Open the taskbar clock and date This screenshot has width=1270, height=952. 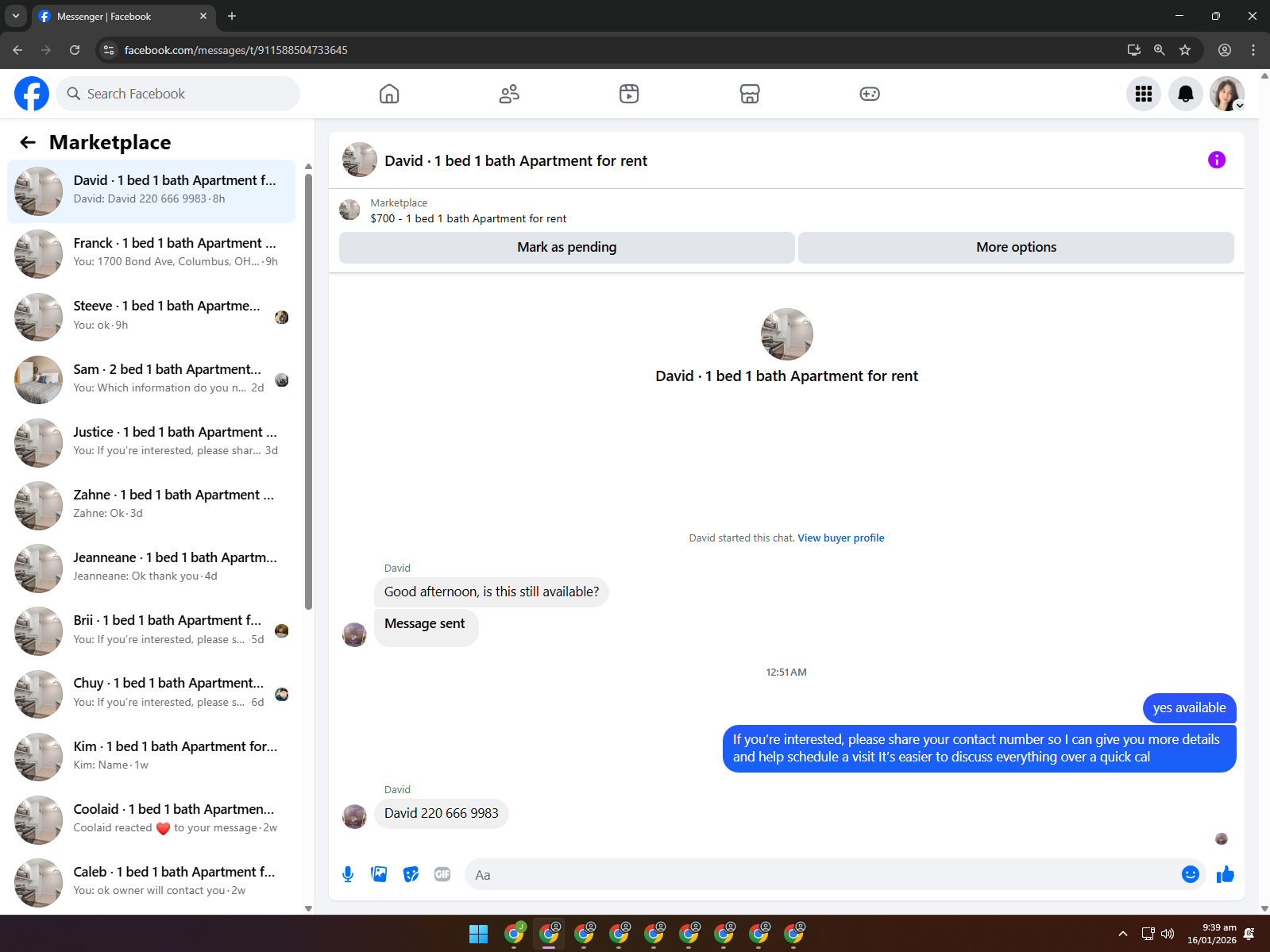(x=1212, y=934)
